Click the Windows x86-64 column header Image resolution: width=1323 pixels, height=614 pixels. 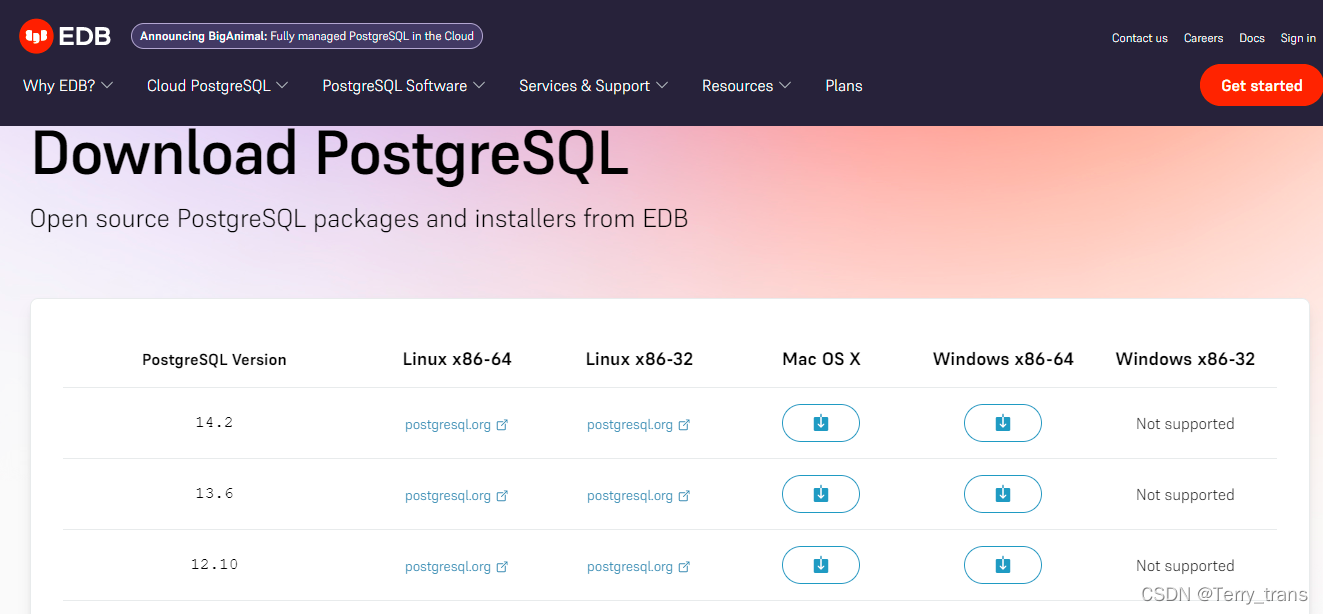1003,359
